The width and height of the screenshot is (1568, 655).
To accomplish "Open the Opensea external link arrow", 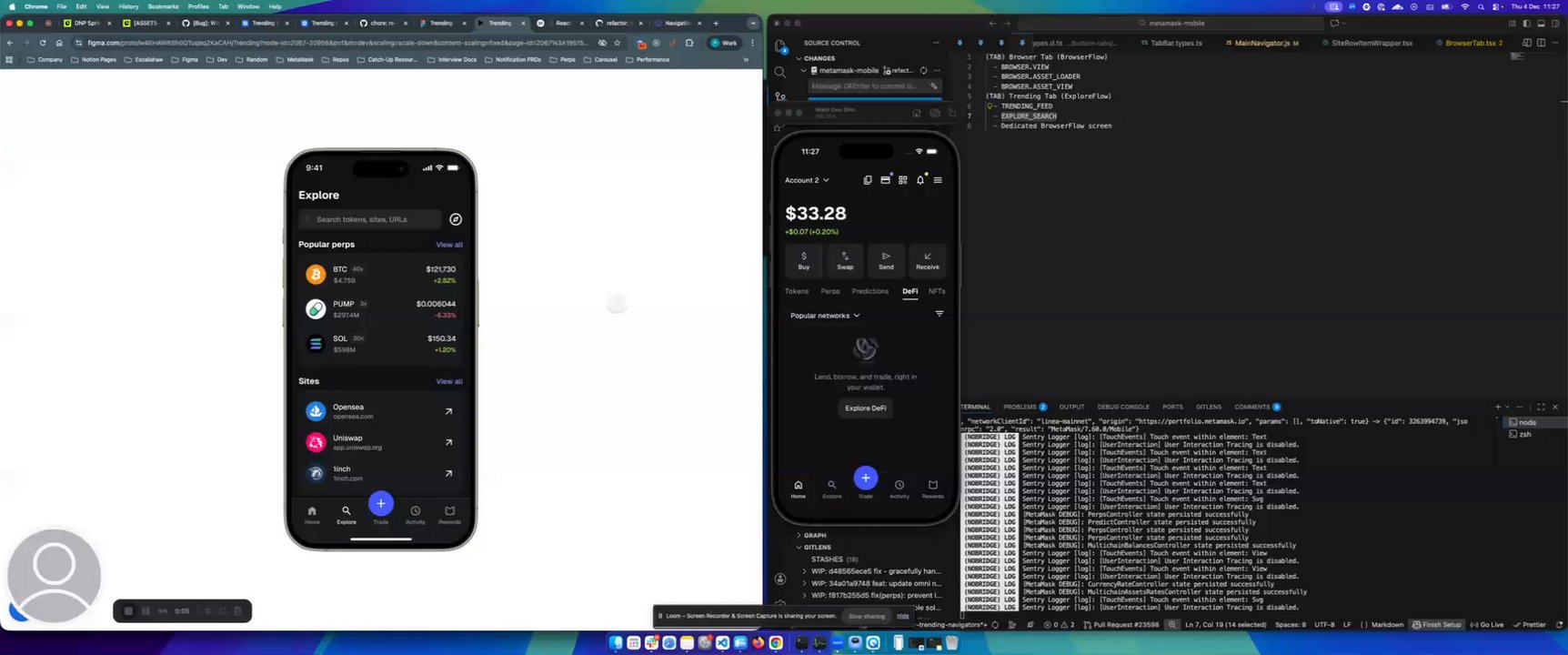I will (x=448, y=411).
